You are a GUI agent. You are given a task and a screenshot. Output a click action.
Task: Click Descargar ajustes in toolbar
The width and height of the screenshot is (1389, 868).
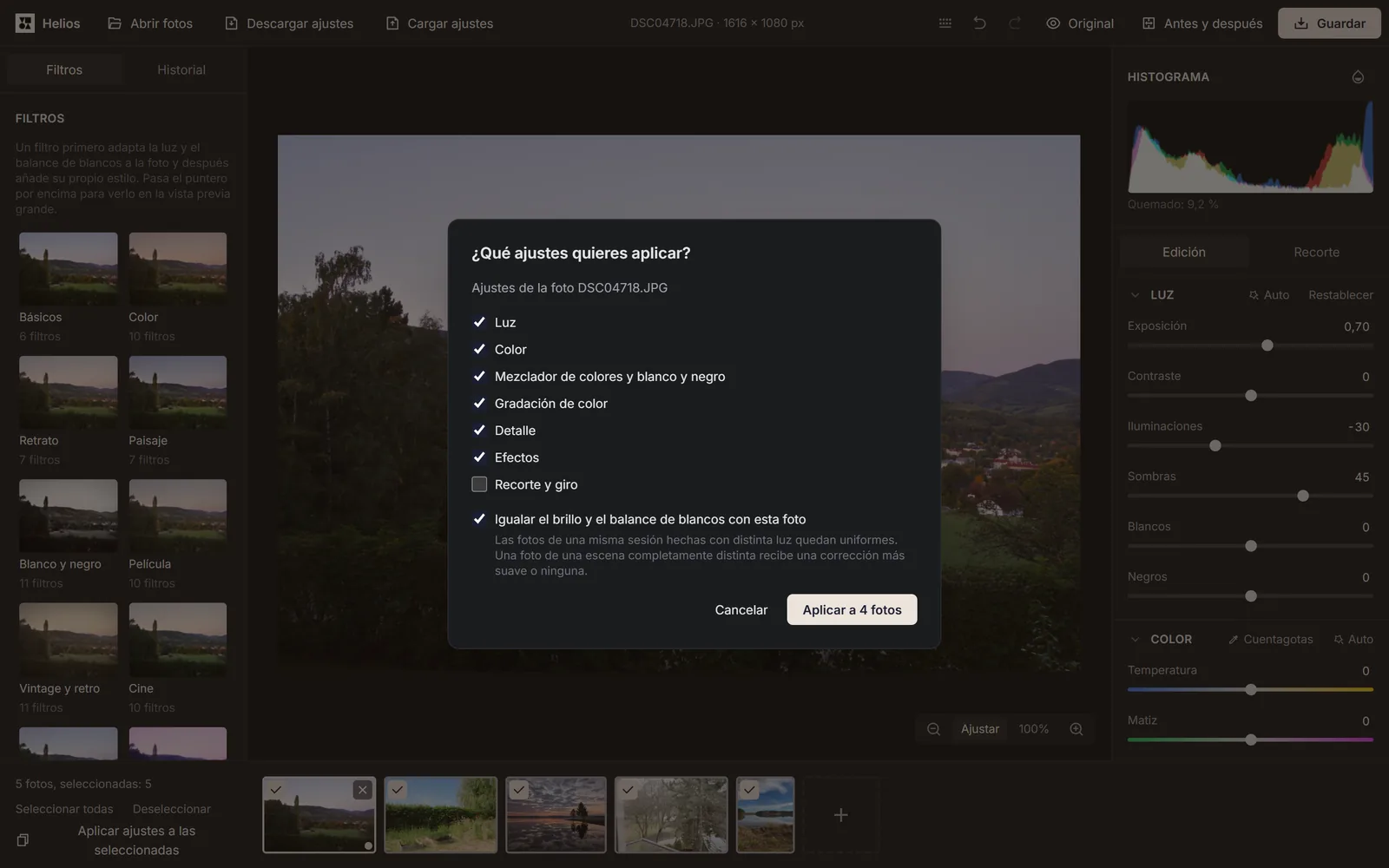[289, 23]
